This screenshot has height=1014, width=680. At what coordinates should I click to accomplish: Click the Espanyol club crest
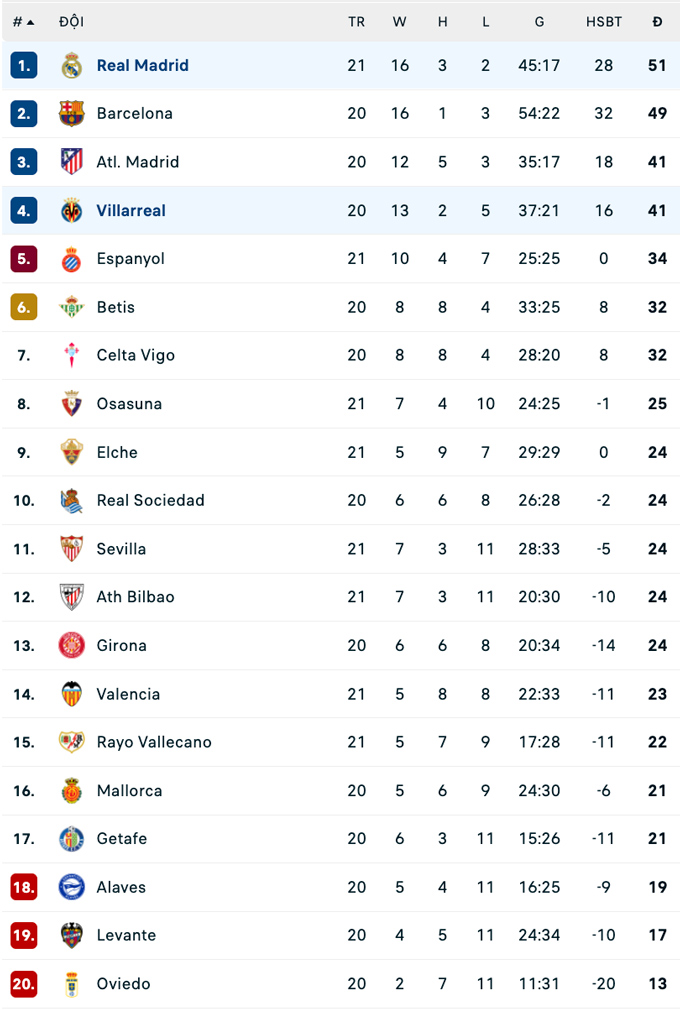click(71, 259)
